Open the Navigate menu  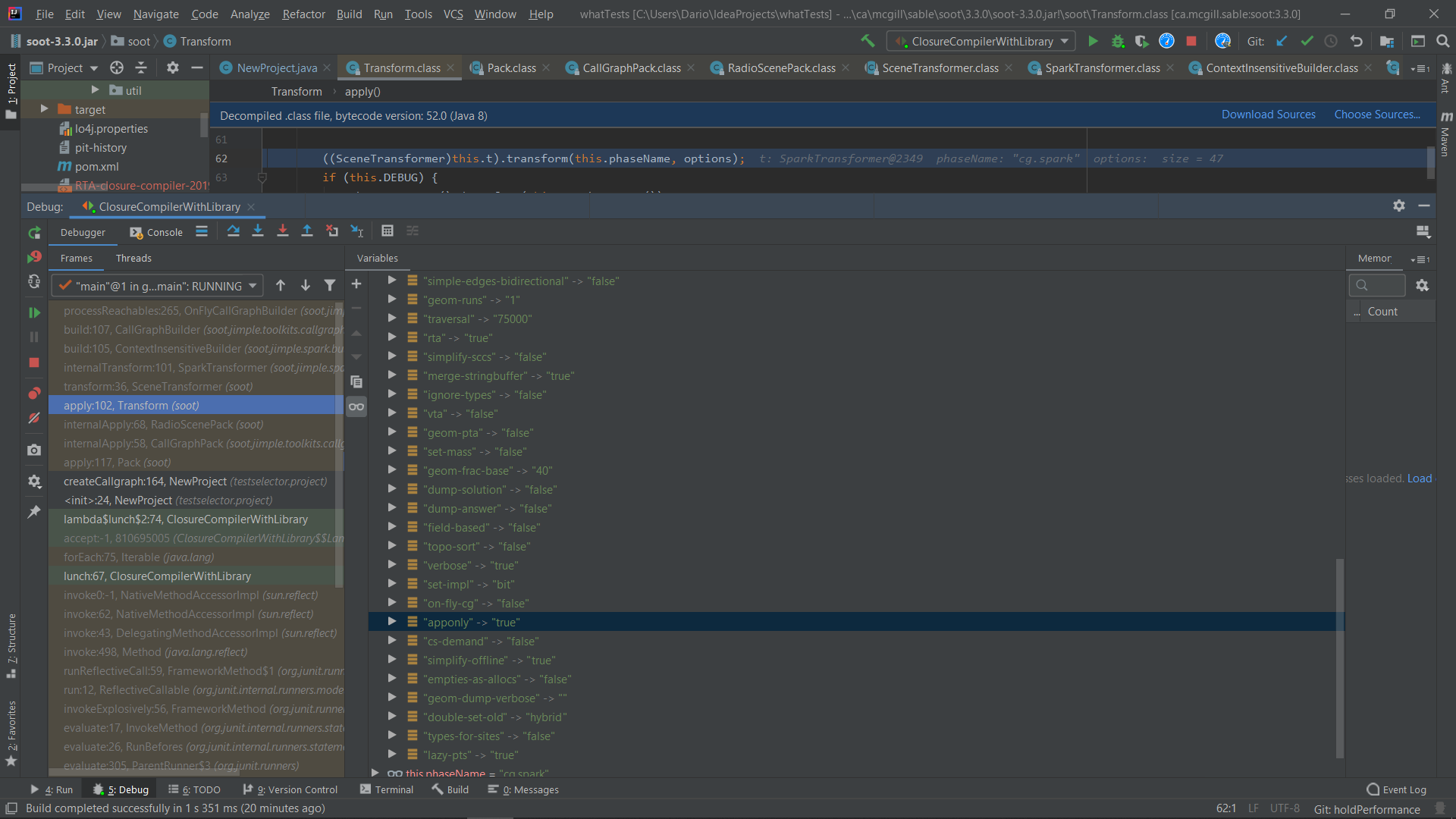click(x=155, y=14)
